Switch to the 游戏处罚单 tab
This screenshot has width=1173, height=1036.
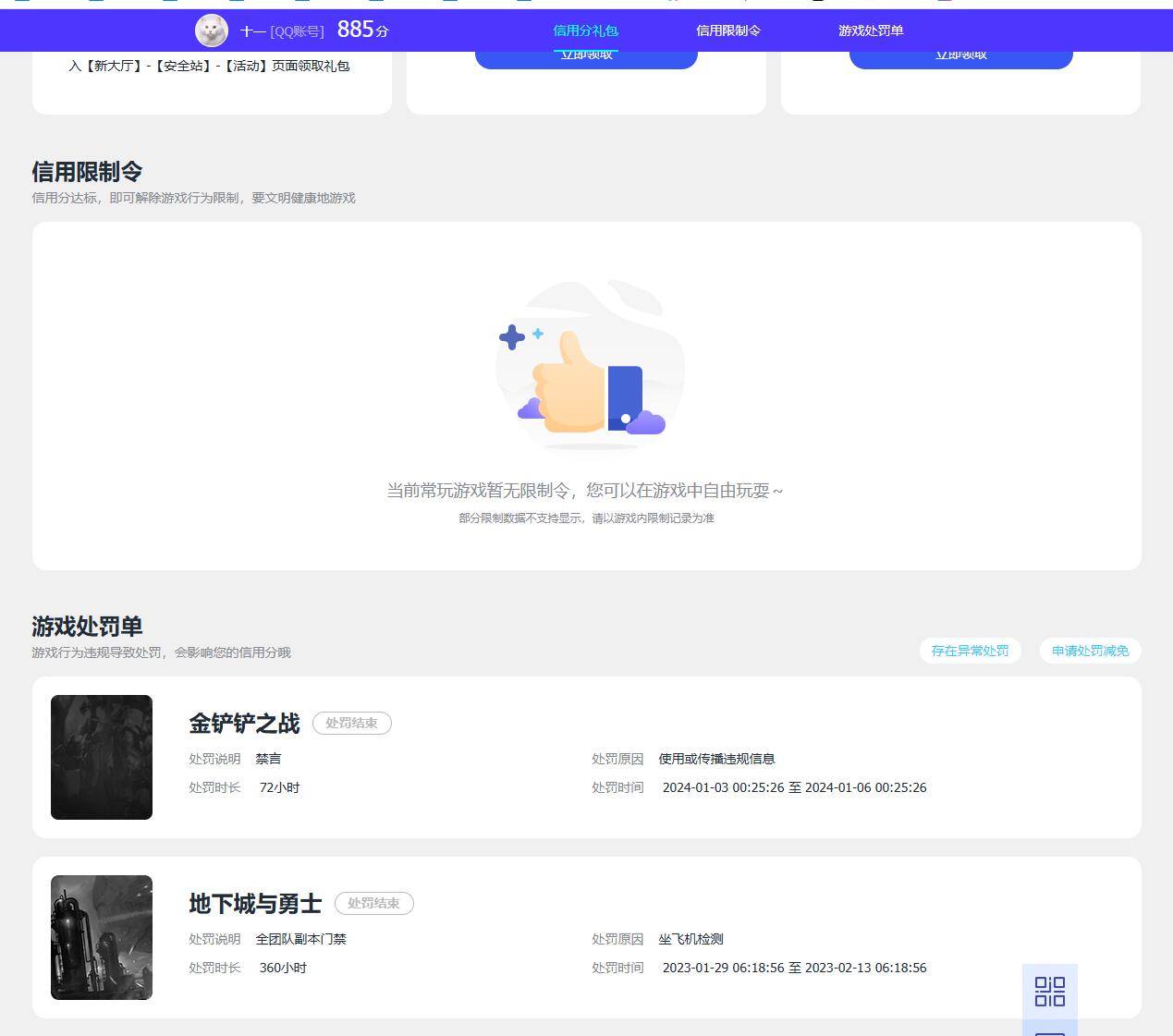pos(870,30)
